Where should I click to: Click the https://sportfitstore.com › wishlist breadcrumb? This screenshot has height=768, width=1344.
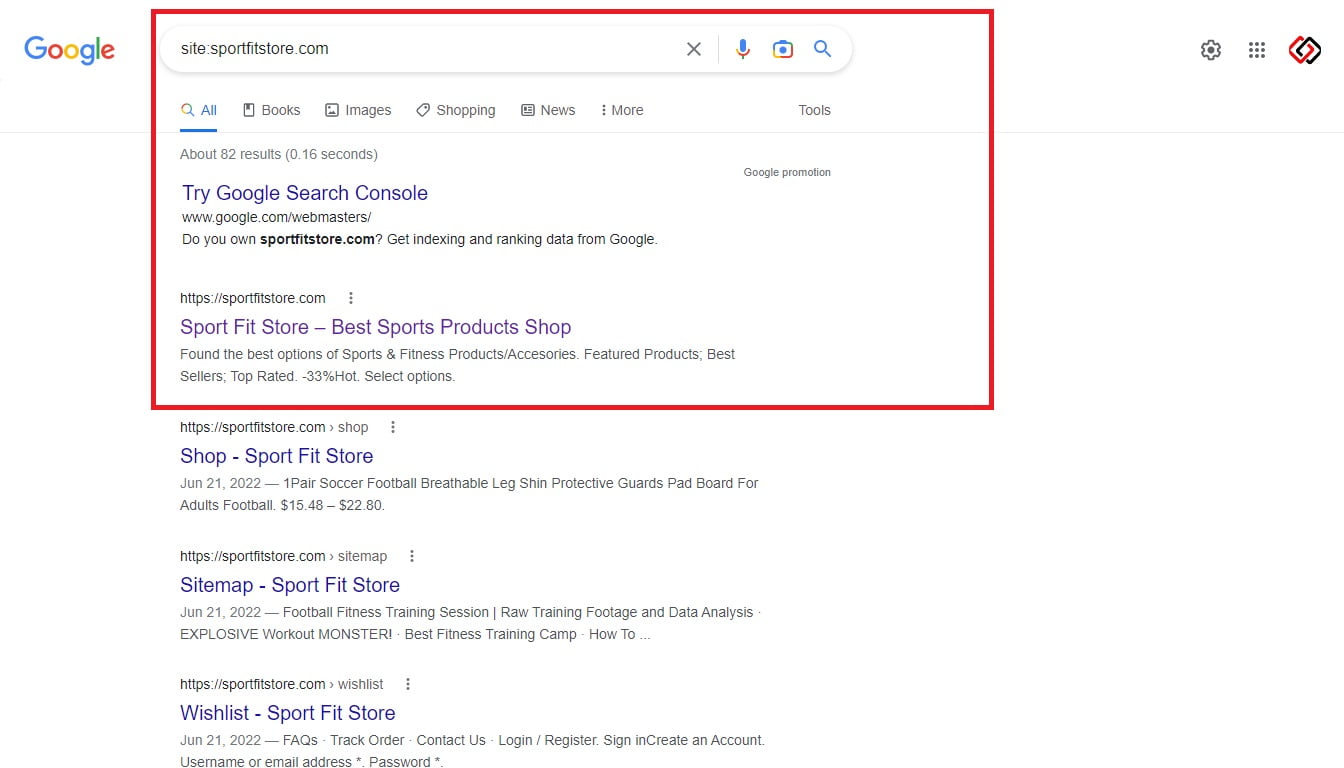point(281,684)
